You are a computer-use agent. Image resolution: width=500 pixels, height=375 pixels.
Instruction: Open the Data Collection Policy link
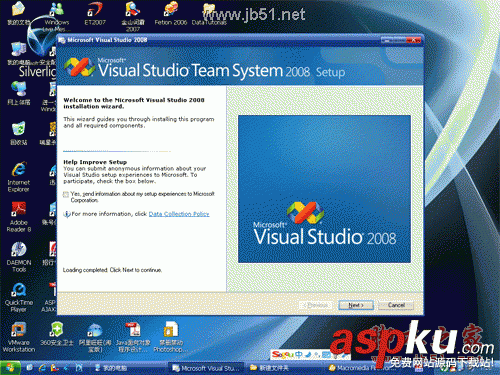pos(179,214)
